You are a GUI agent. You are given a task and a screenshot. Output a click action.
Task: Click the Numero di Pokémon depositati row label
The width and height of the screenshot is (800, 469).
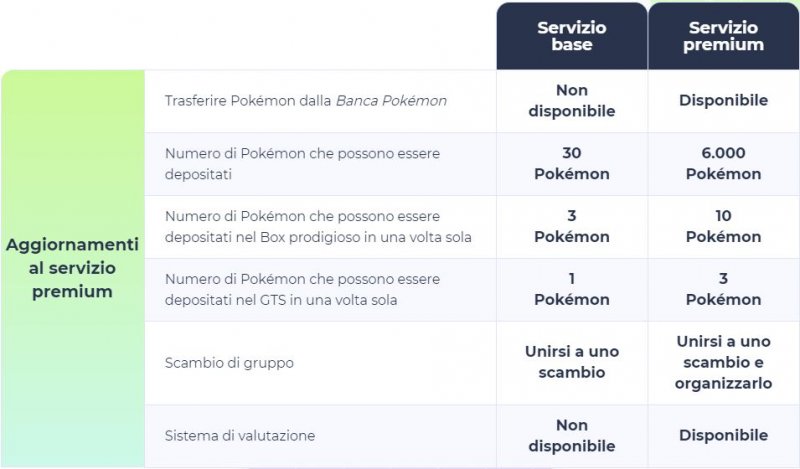click(302, 164)
